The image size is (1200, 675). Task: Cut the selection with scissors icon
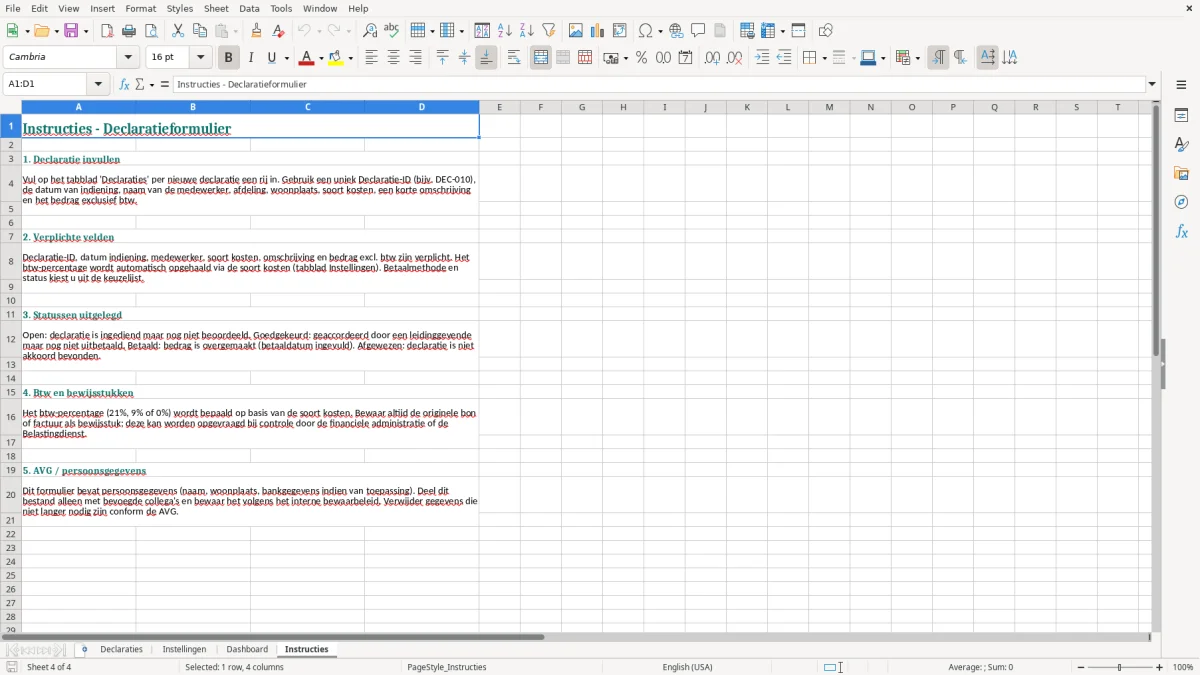pos(178,31)
